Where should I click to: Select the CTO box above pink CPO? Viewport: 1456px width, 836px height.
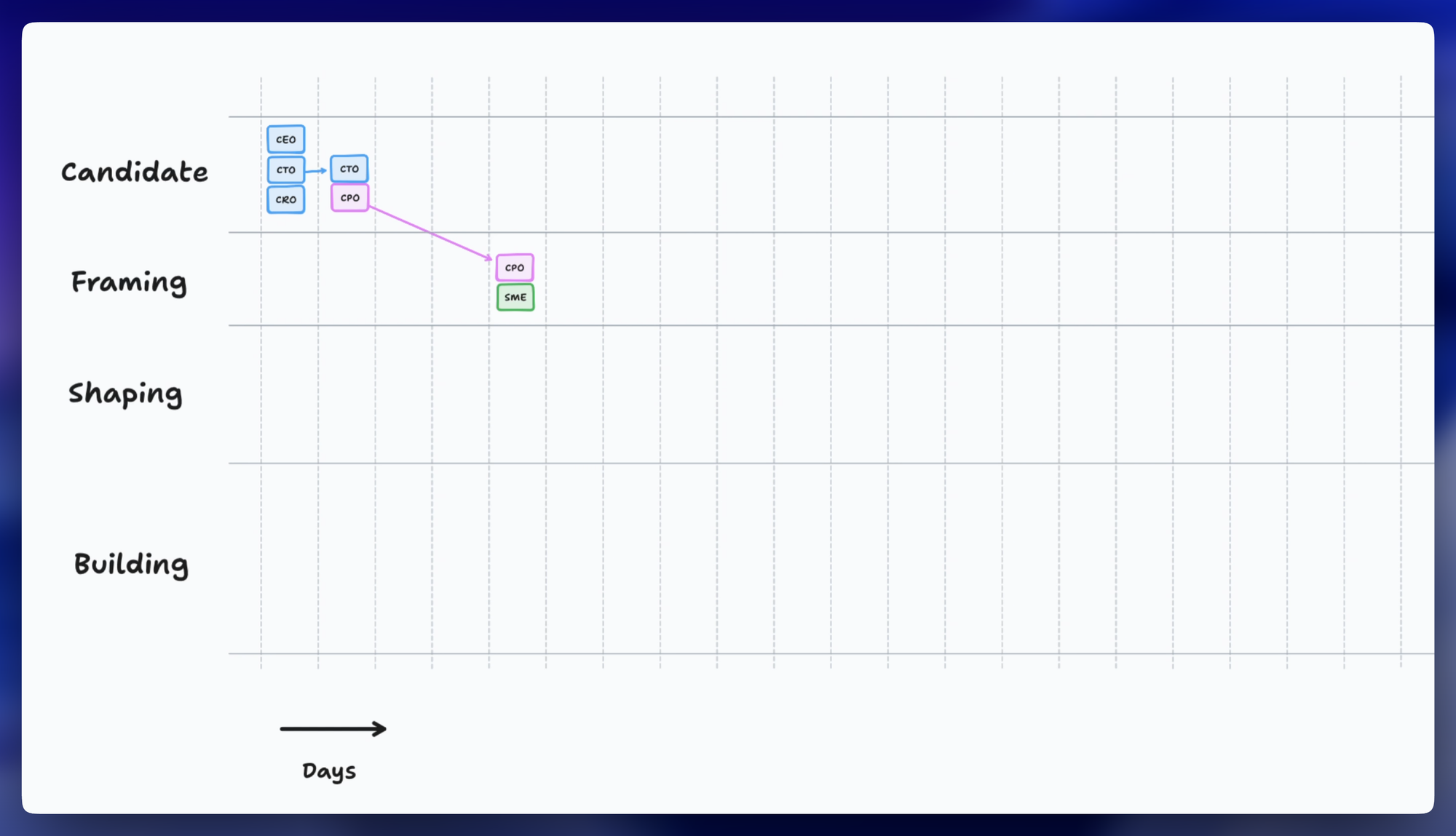tap(349, 169)
